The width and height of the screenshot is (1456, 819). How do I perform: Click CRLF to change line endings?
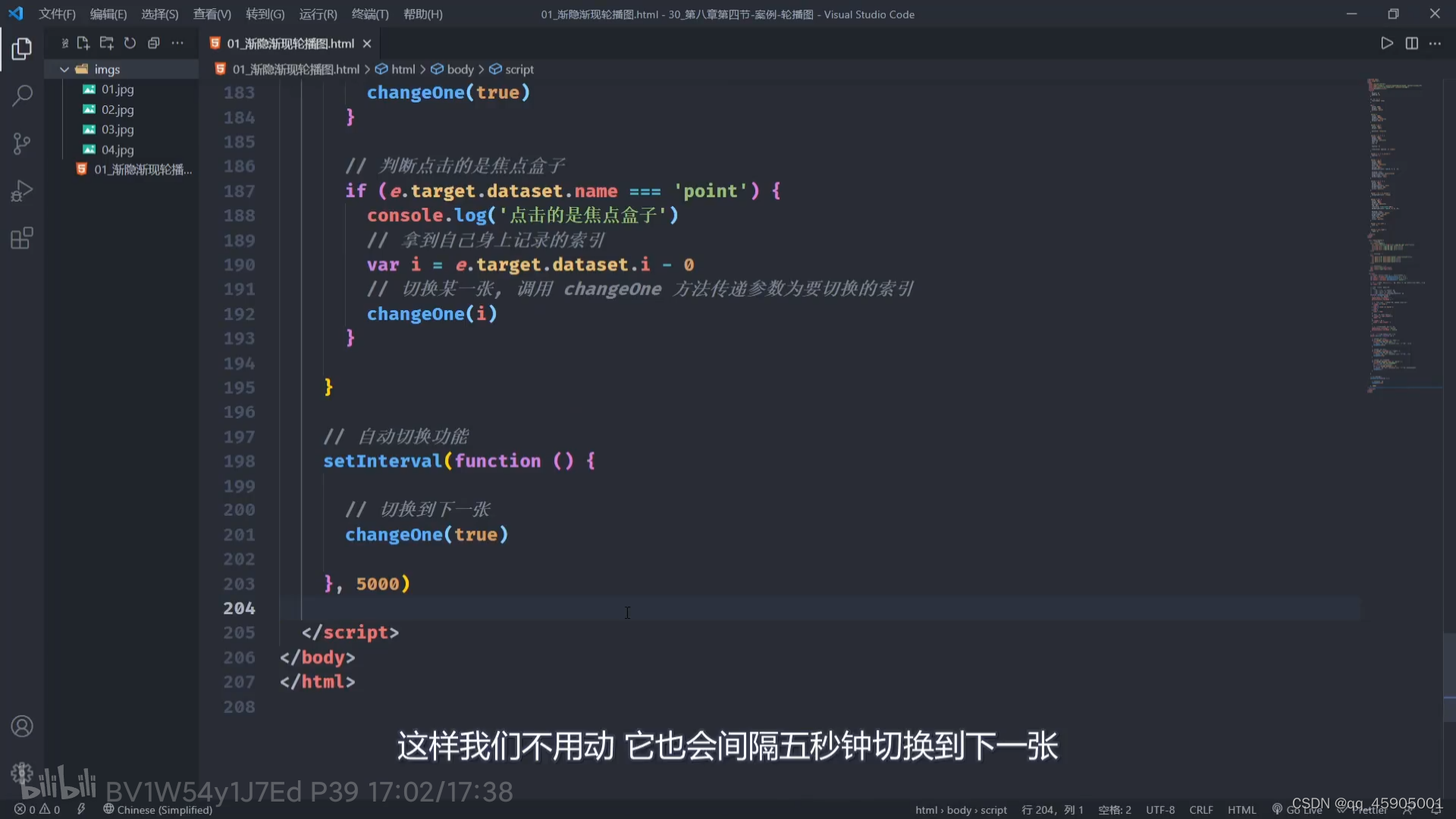pos(1201,809)
